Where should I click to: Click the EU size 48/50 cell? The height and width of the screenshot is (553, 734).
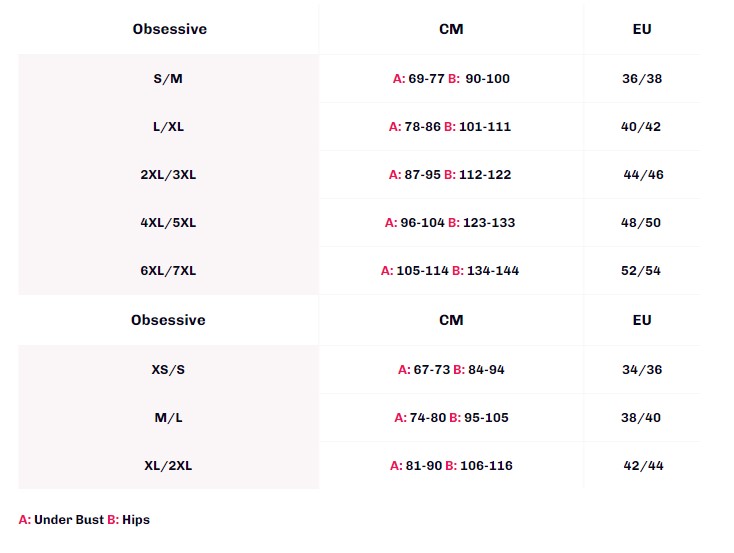click(641, 223)
